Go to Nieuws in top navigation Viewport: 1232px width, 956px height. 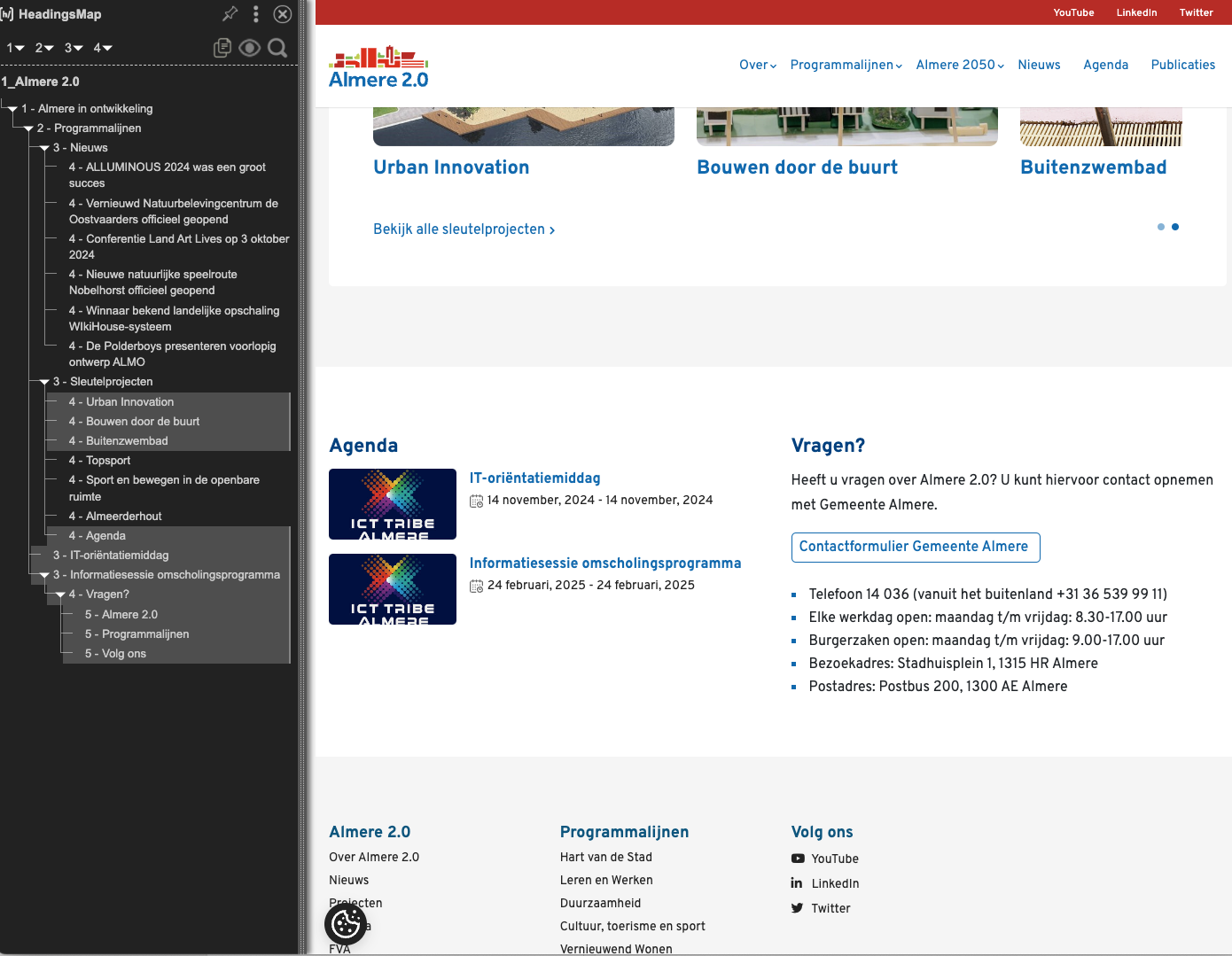pos(1039,65)
